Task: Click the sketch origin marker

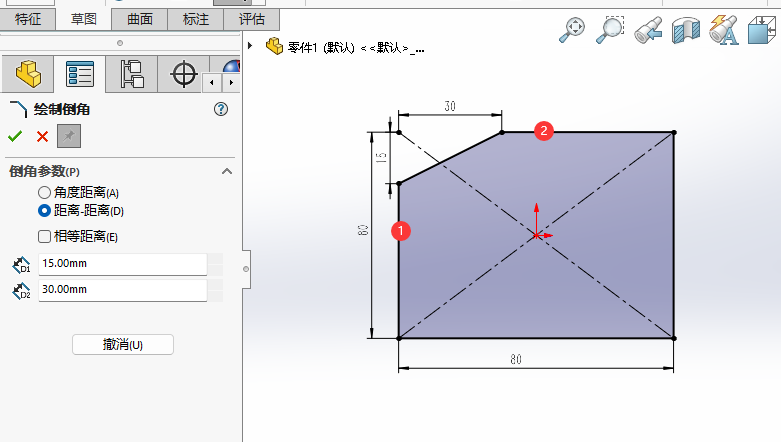Action: 536,235
